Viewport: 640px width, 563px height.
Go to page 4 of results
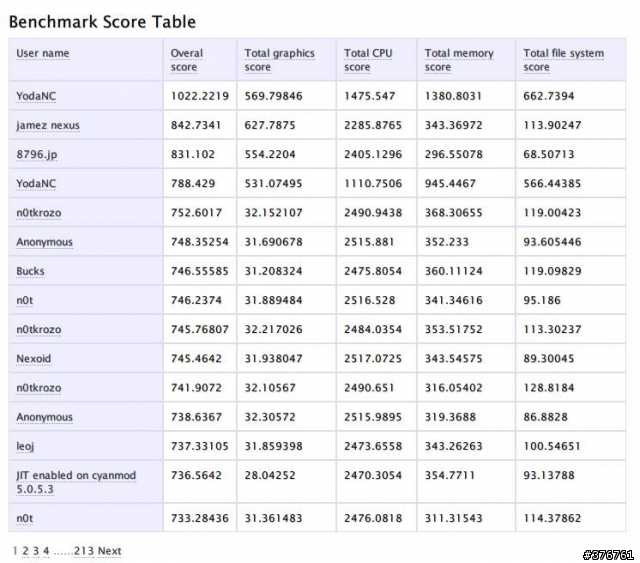pyautogui.click(x=46, y=551)
